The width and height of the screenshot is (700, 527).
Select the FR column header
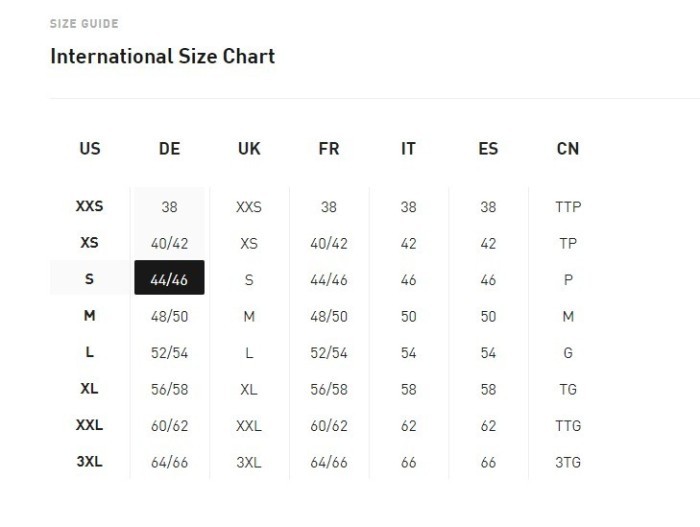[x=329, y=149]
